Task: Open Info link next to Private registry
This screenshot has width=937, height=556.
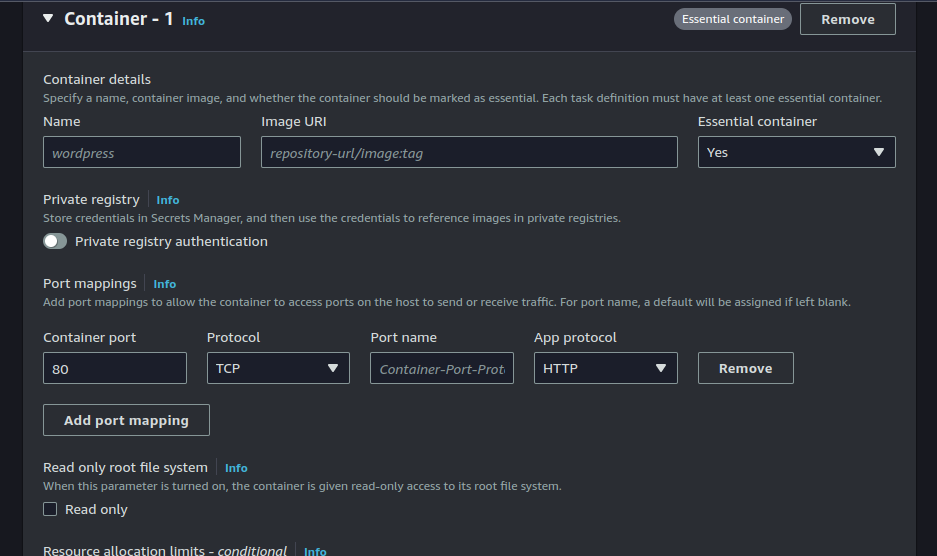Action: point(168,200)
